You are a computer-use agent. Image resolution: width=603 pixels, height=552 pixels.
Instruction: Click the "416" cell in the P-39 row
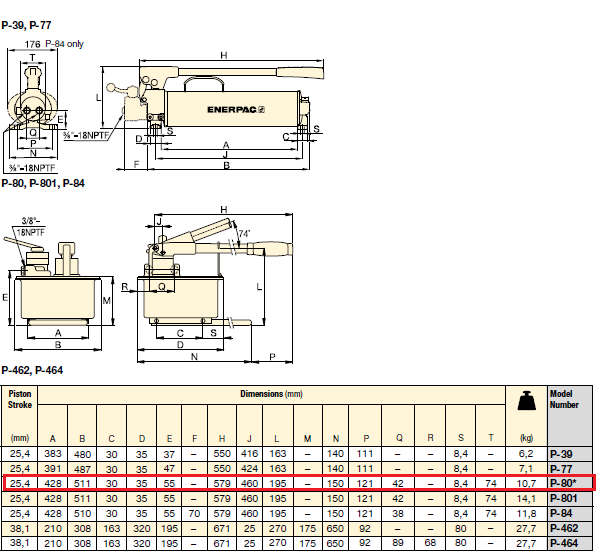(x=249, y=454)
